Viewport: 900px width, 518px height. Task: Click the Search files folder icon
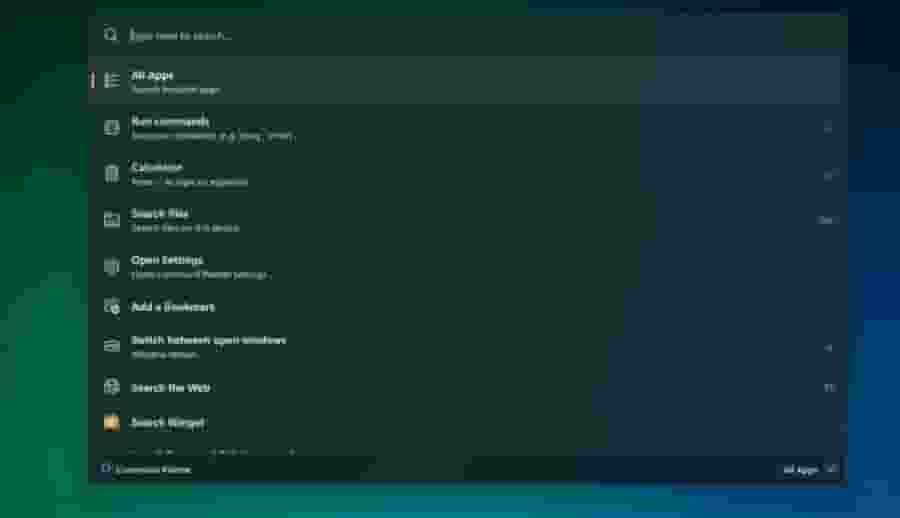[111, 220]
